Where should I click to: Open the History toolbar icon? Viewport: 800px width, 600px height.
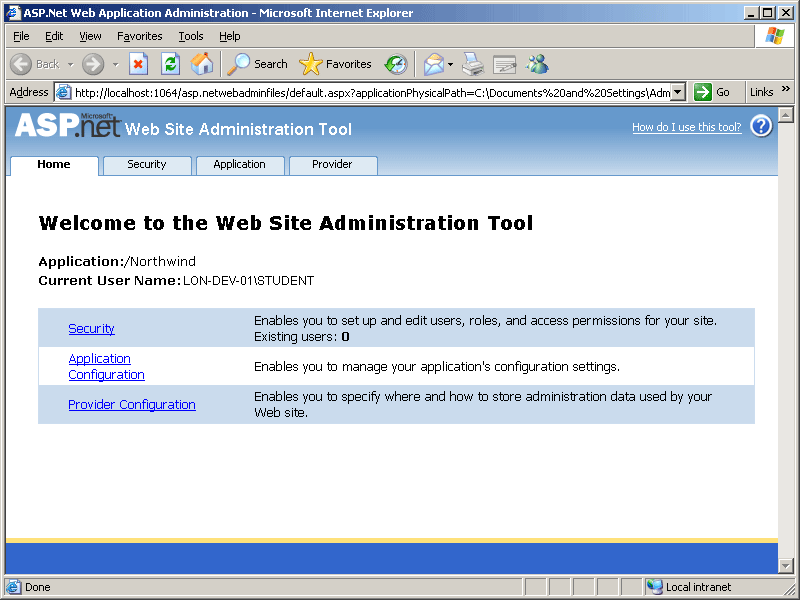coord(396,64)
